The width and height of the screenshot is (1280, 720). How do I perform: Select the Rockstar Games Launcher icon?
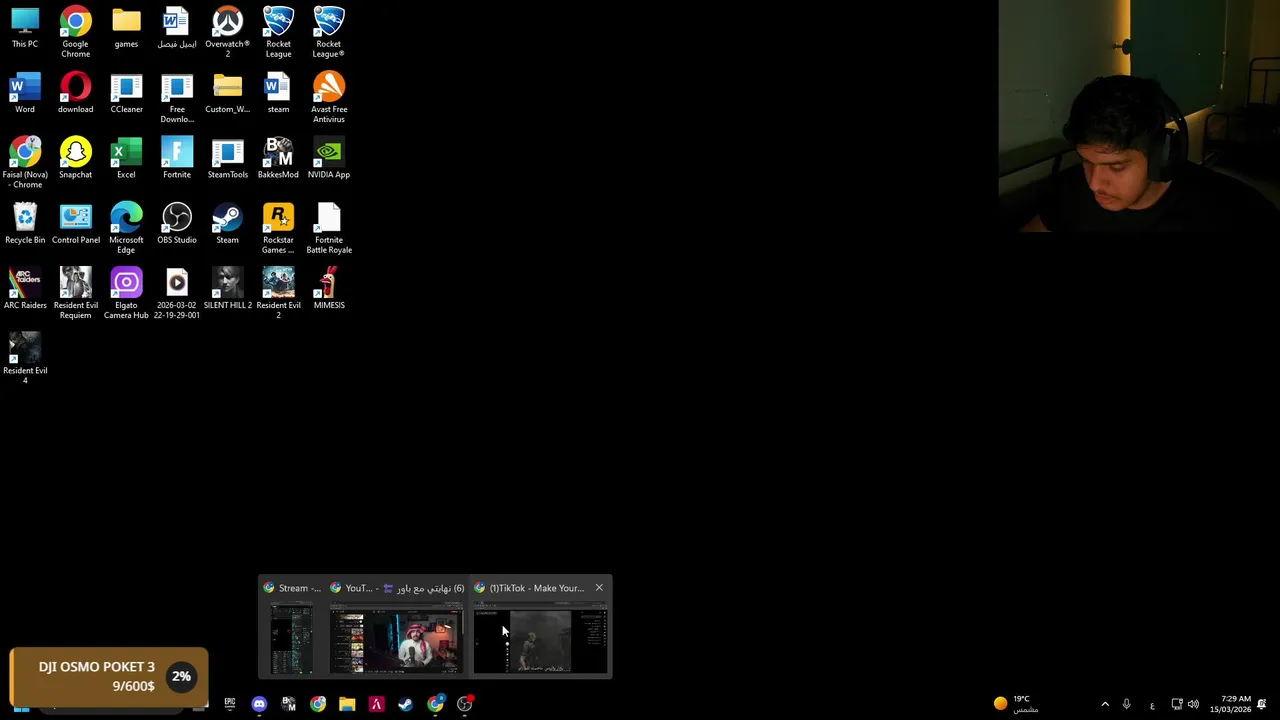(x=278, y=228)
